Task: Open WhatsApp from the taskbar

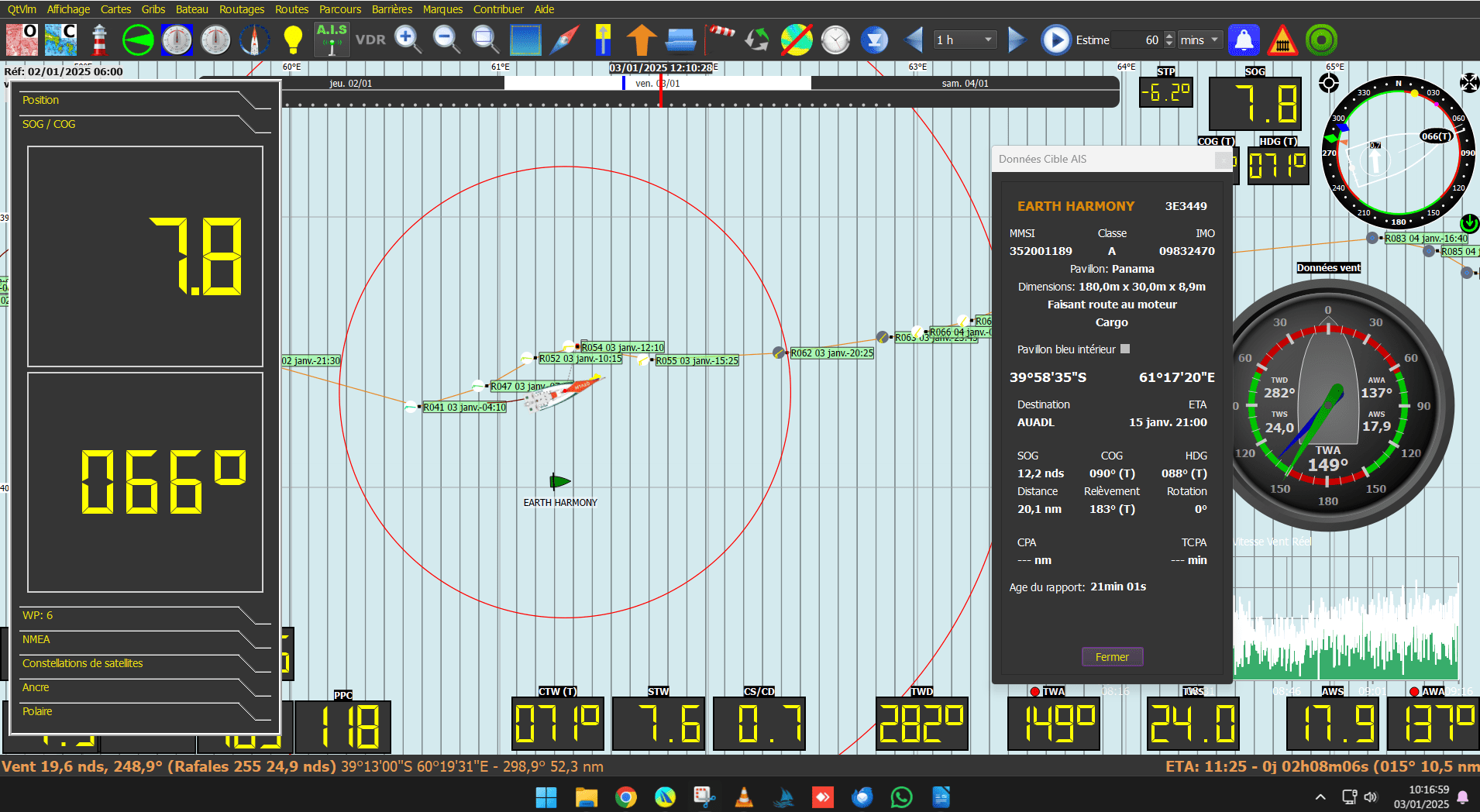Action: (901, 797)
